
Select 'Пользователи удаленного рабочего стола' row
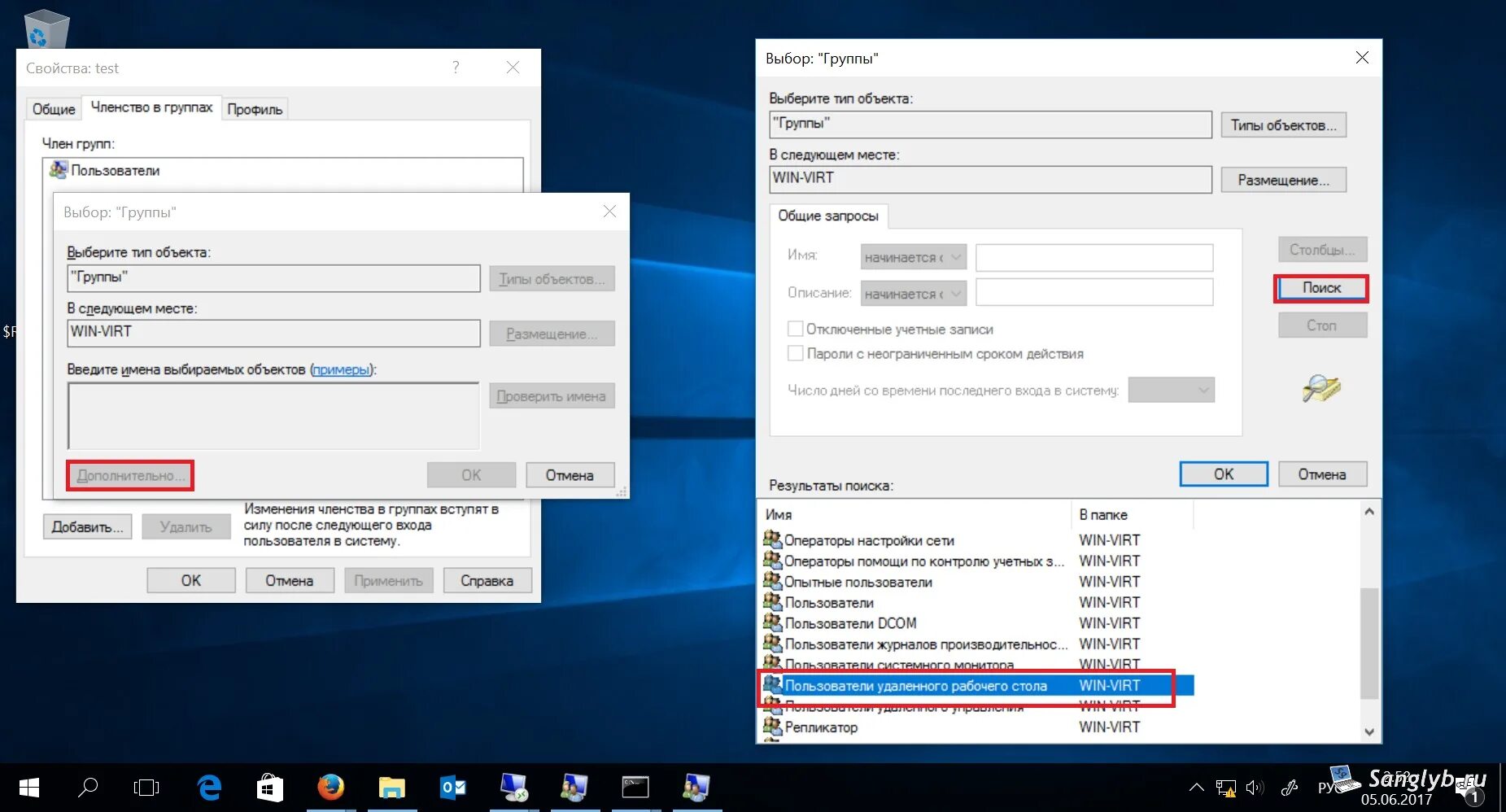pyautogui.click(x=978, y=686)
